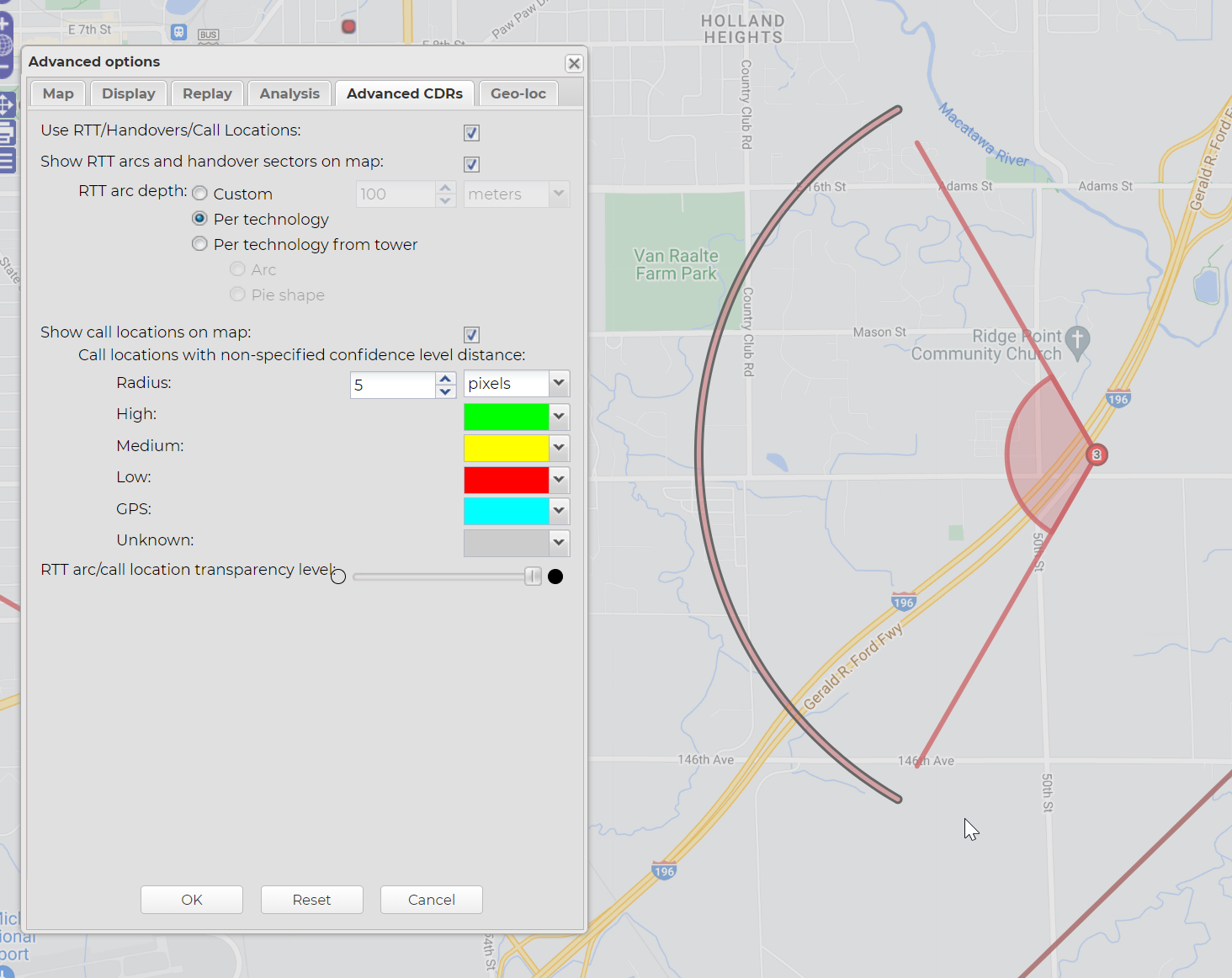Open the Unknown confidence color dropdown
Viewport: 1232px width, 978px height.
[558, 543]
